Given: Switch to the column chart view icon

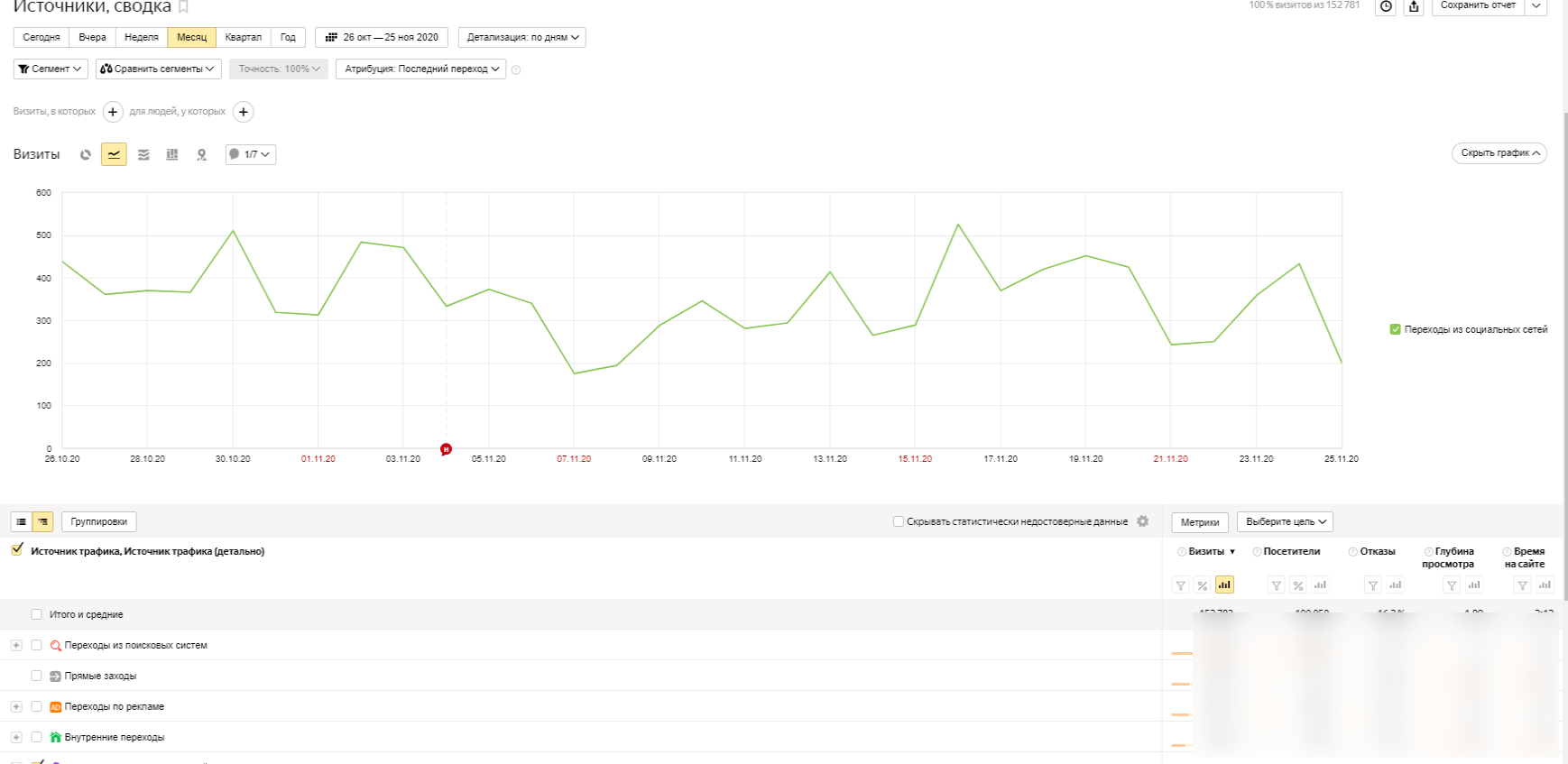Looking at the screenshot, I should (x=172, y=154).
